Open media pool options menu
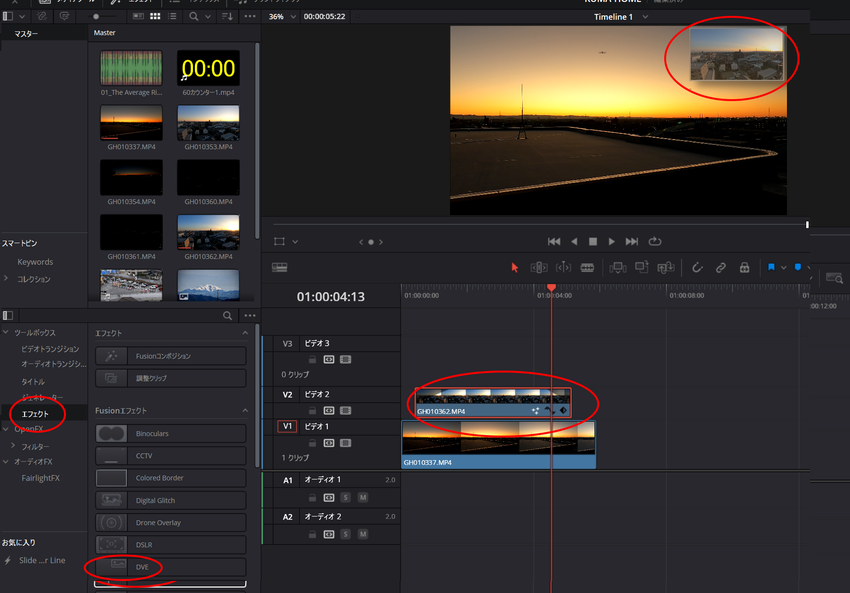This screenshot has width=850, height=593. pos(250,16)
